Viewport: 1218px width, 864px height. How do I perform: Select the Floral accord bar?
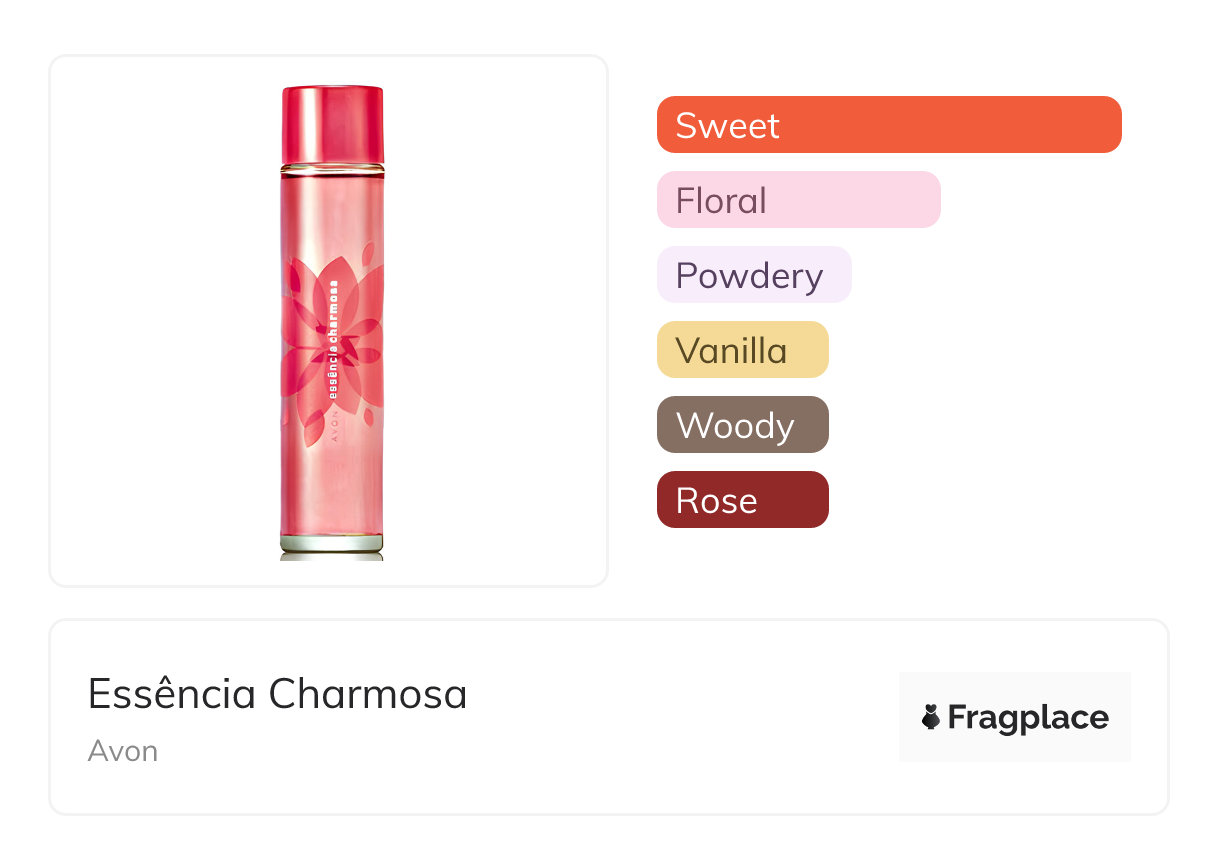click(x=798, y=200)
